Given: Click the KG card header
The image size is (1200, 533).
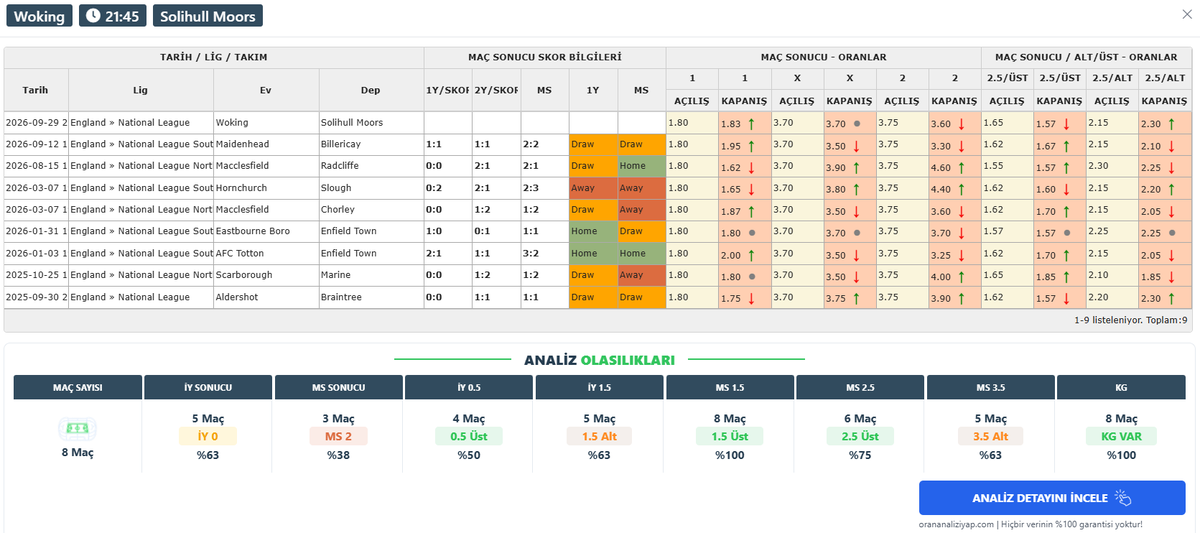Looking at the screenshot, I should 1121,387.
